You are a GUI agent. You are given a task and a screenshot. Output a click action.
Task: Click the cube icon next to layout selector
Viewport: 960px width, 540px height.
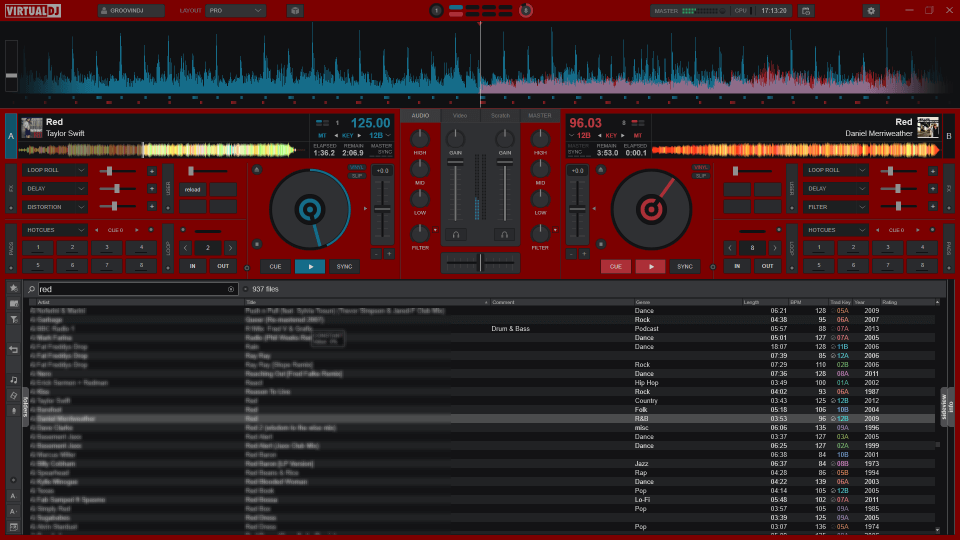point(295,11)
